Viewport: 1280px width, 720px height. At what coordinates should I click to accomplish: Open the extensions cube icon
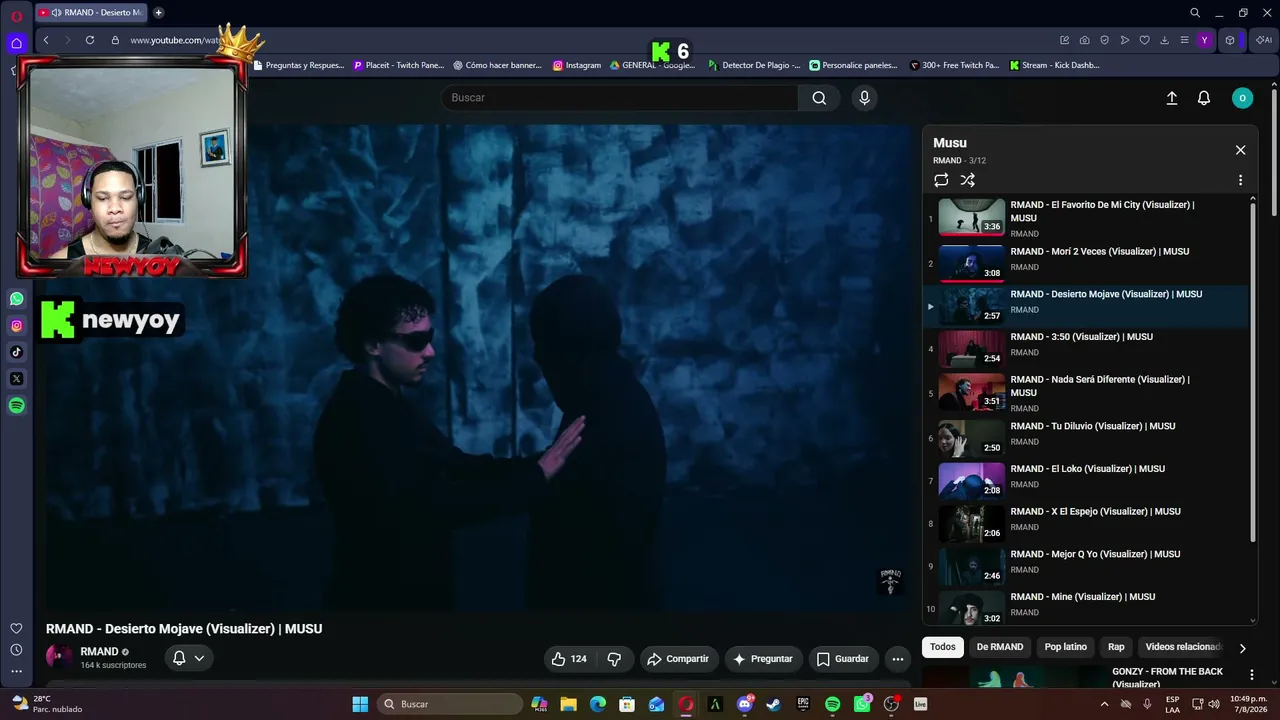(1230, 40)
